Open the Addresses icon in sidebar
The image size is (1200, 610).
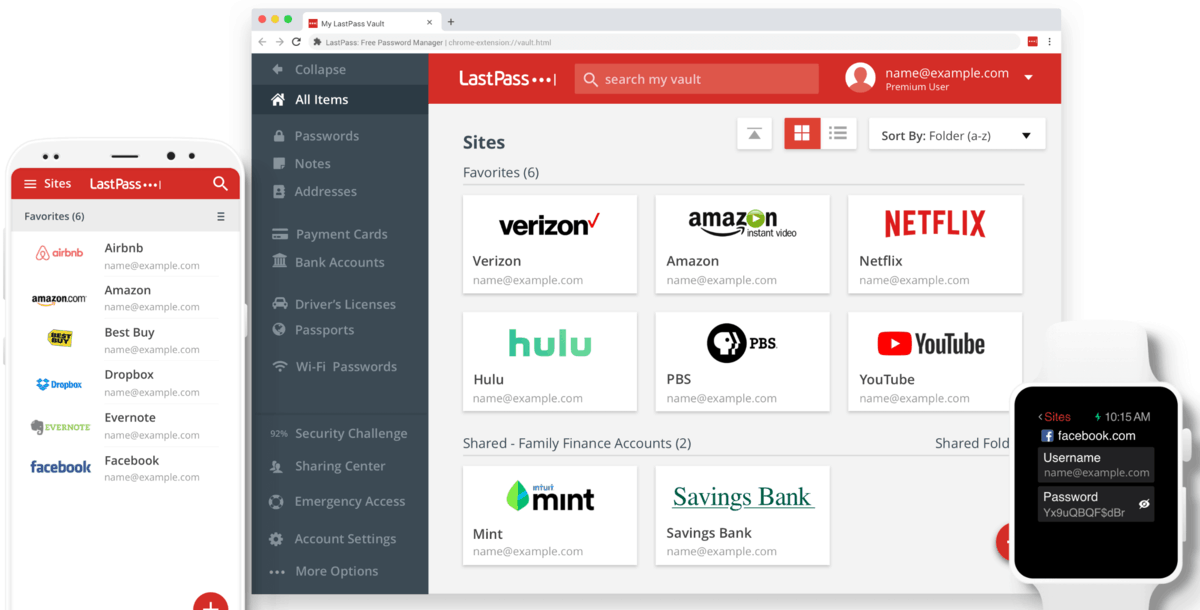[277, 191]
